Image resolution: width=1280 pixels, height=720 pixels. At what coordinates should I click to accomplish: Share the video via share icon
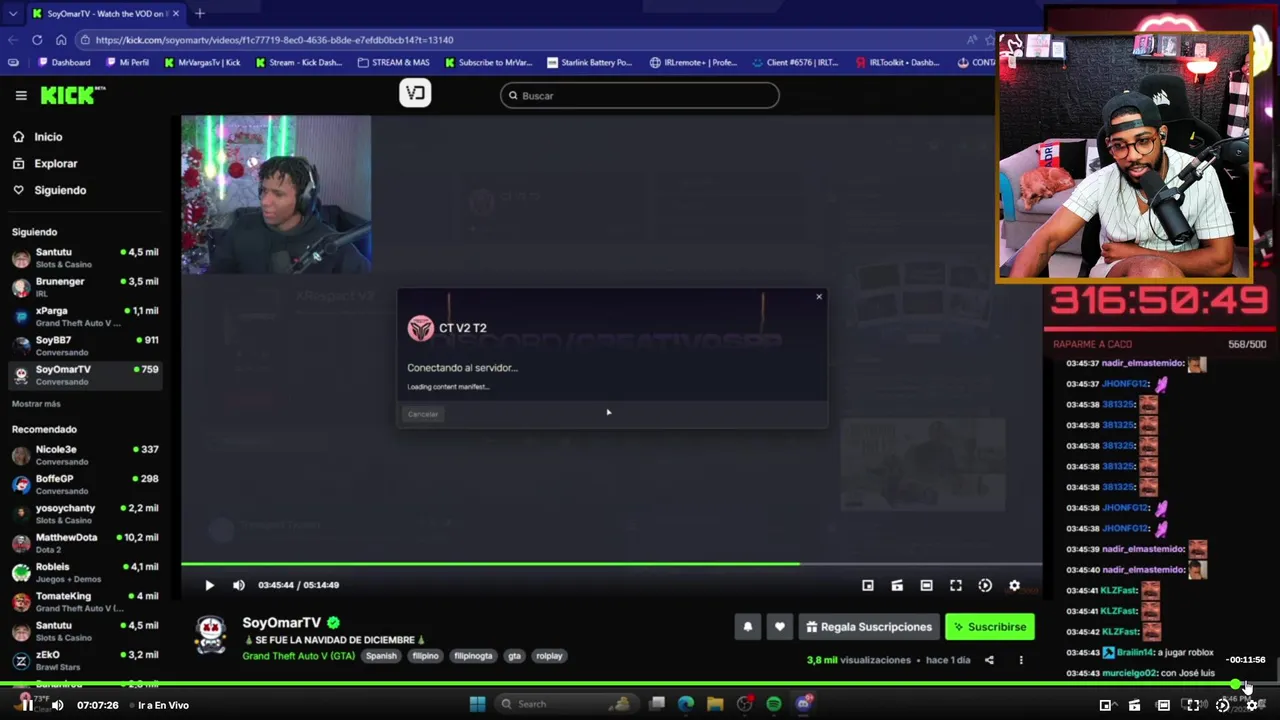(989, 660)
